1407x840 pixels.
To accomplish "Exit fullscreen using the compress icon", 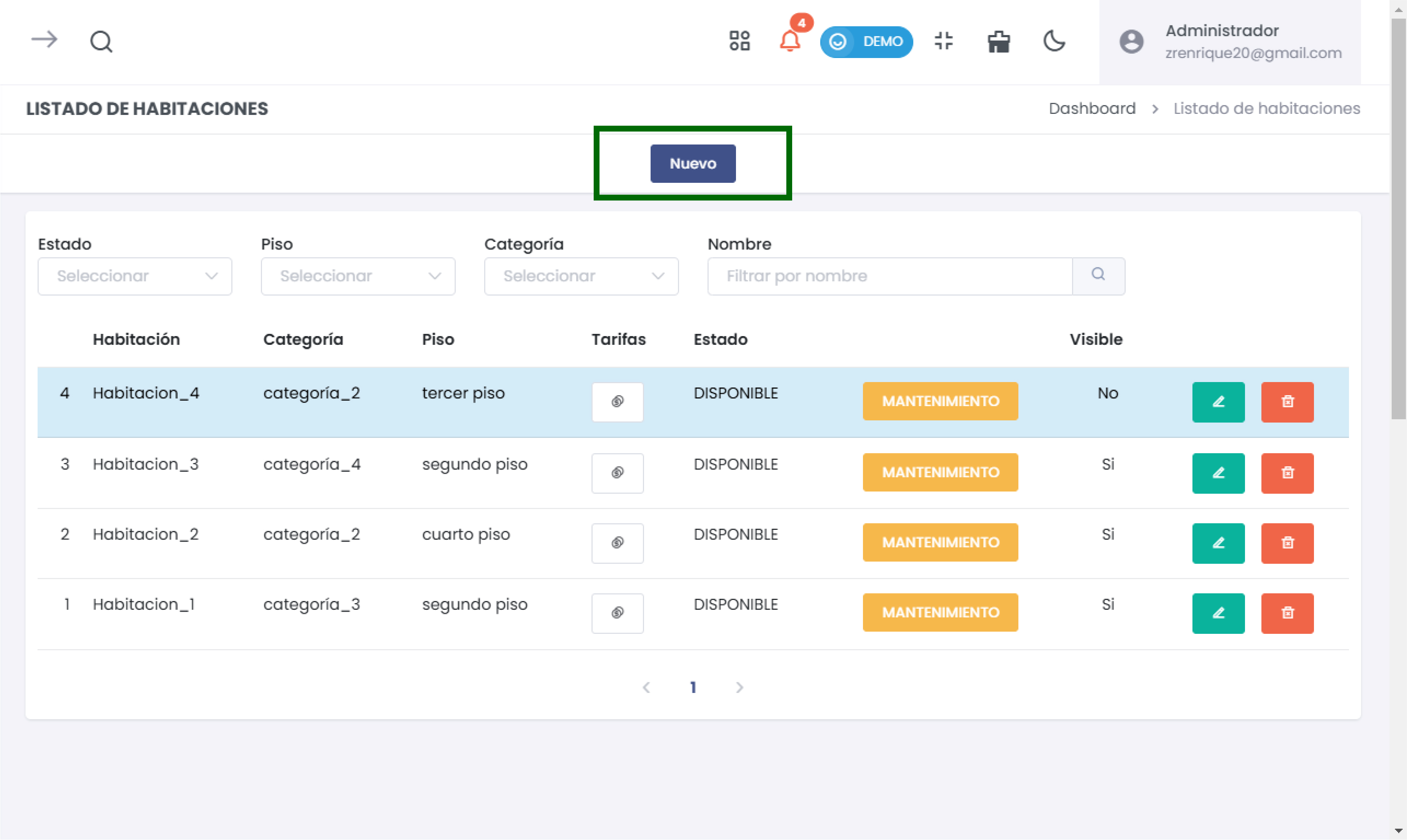I will point(944,41).
